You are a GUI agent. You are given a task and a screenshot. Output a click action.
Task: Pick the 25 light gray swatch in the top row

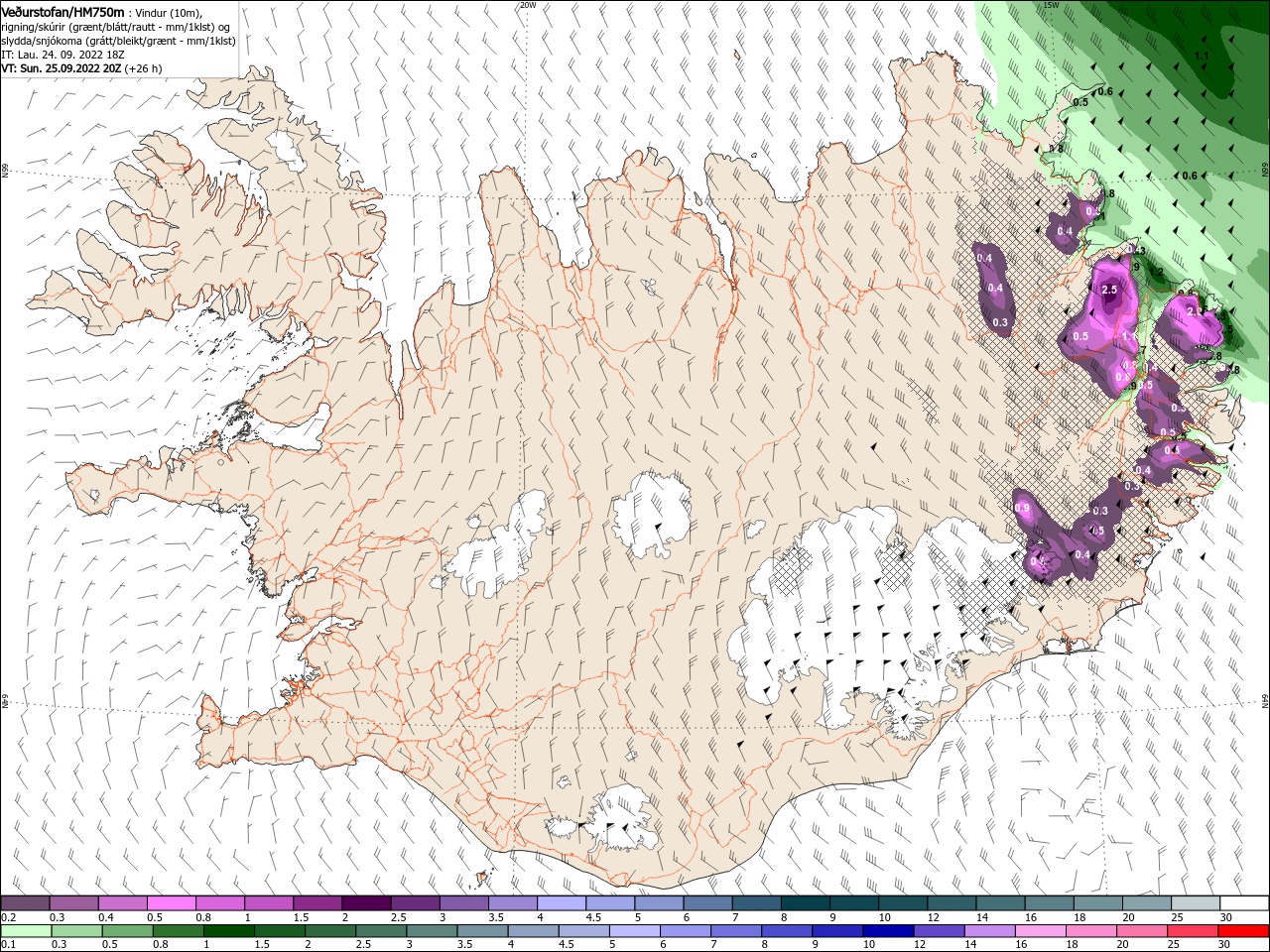[x=1196, y=903]
